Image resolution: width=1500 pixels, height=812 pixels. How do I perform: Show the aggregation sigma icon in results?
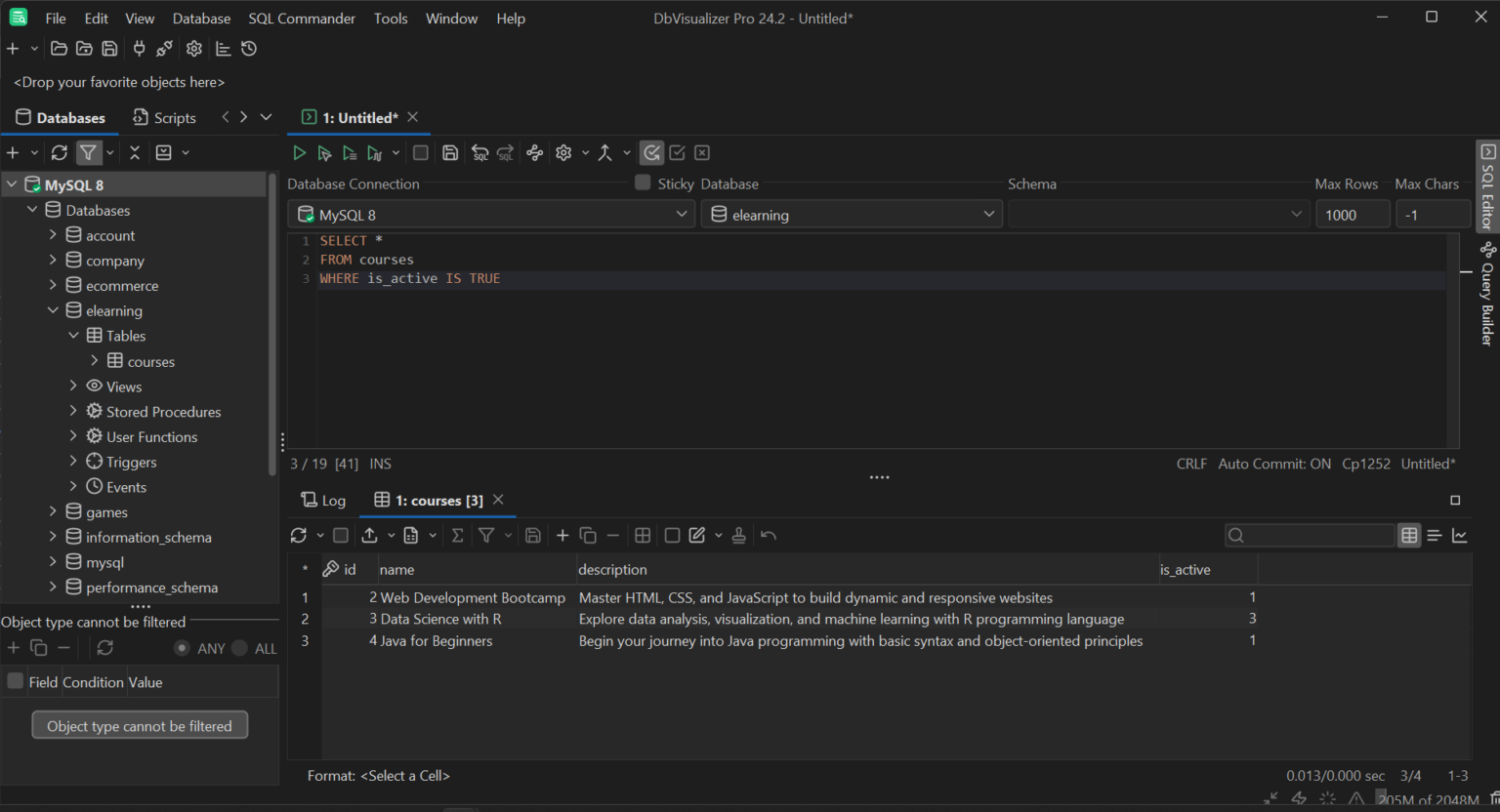click(456, 535)
